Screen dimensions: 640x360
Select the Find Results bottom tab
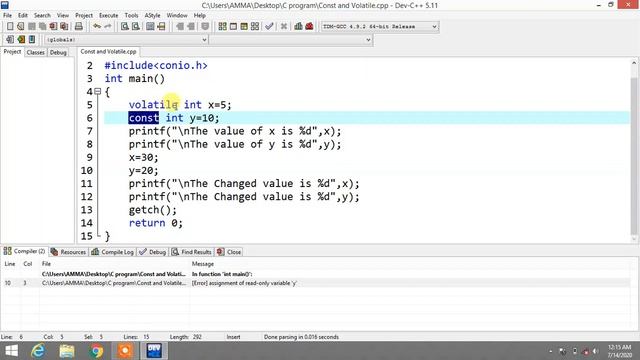point(191,252)
